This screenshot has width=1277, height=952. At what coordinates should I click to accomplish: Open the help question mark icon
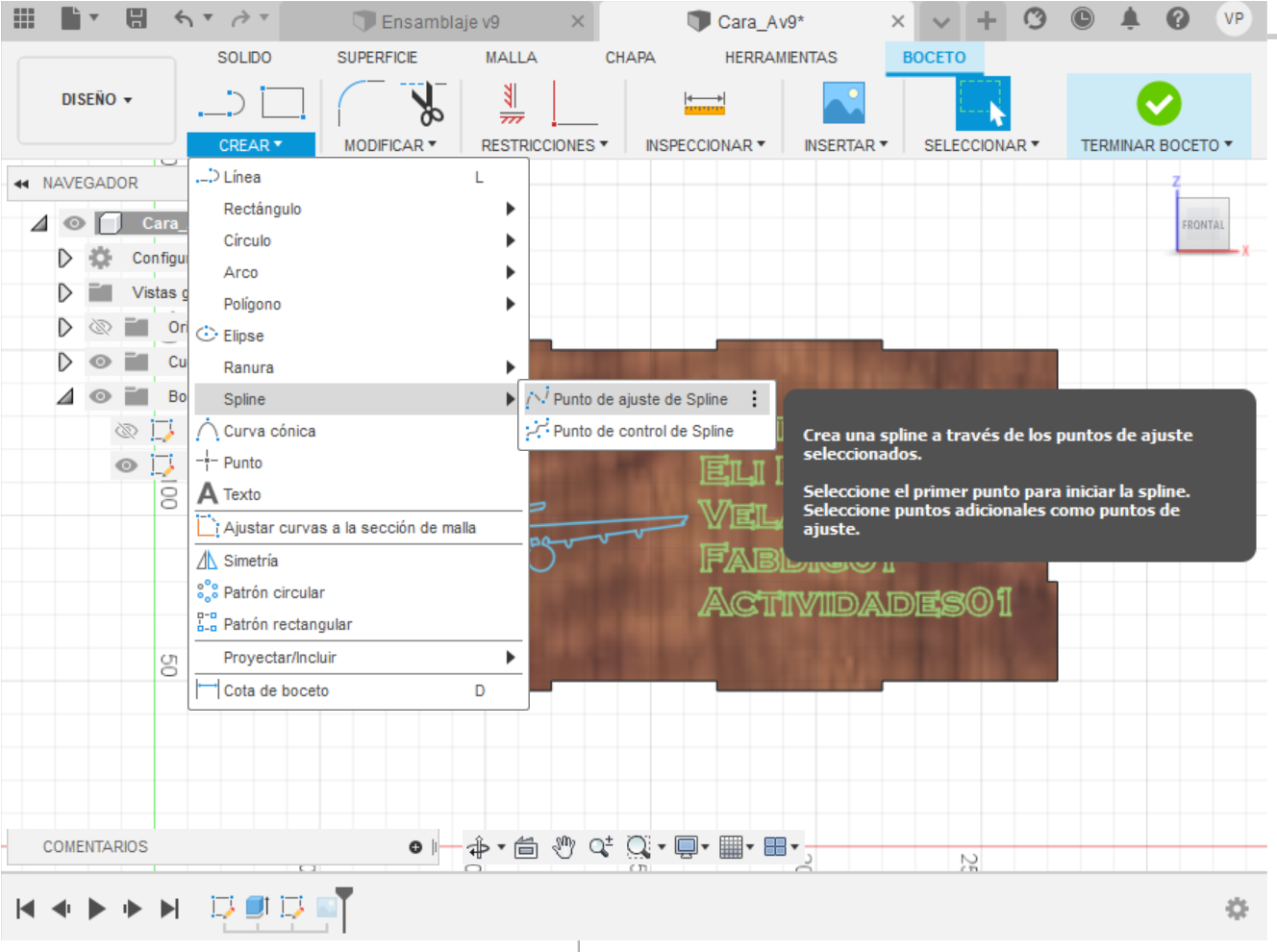[1178, 18]
